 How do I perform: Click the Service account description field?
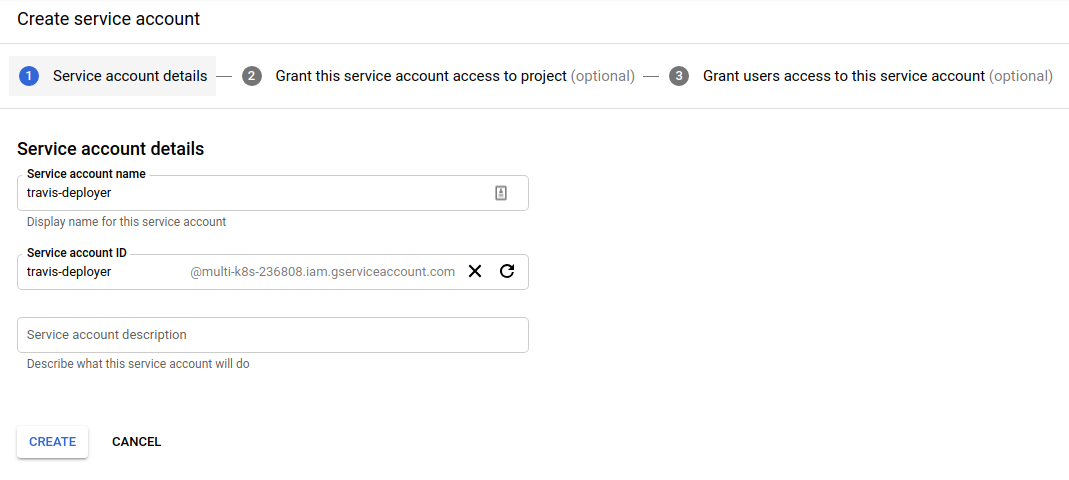coord(273,335)
